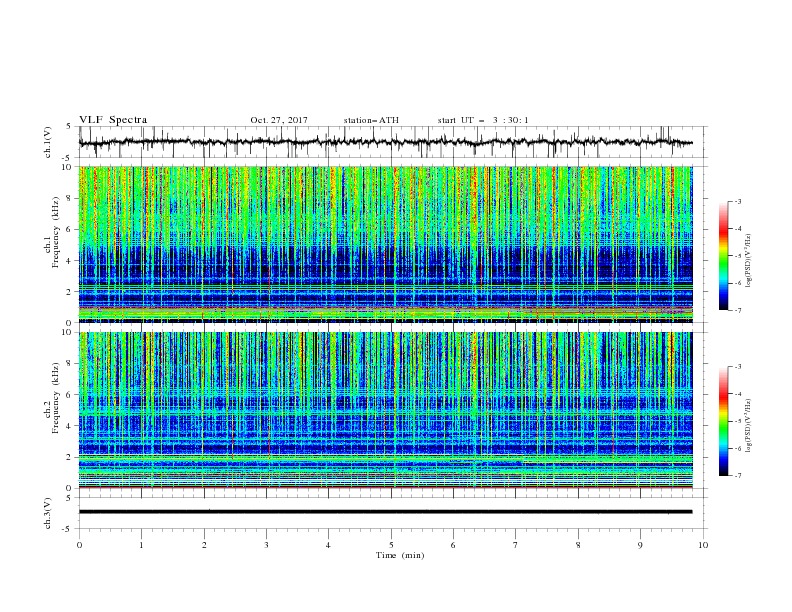
Task: Select the date "Oct. 27, 2017" in header
Action: tap(279, 120)
